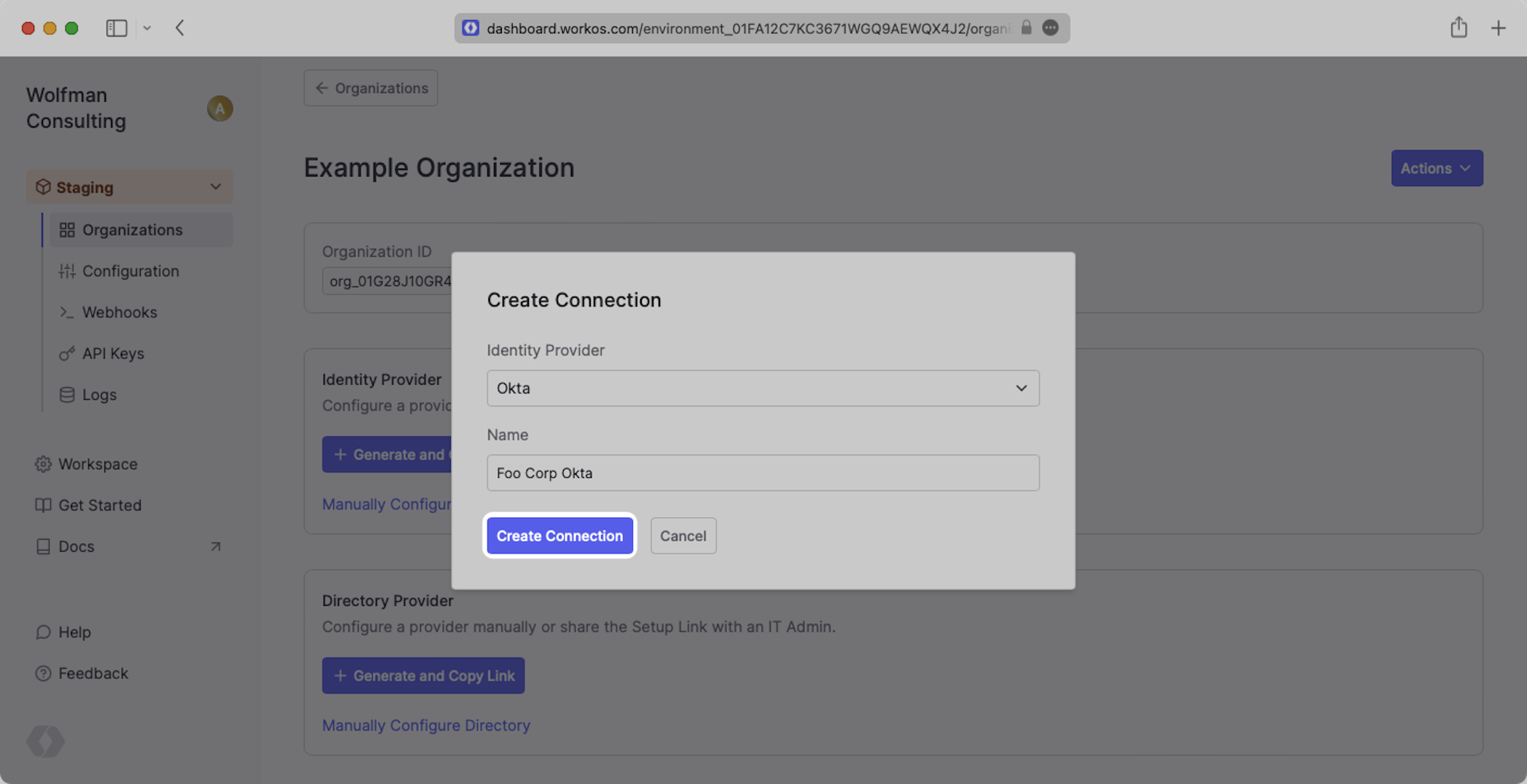This screenshot has width=1527, height=784.
Task: Open the Configuration sidebar item
Action: pyautogui.click(x=130, y=271)
